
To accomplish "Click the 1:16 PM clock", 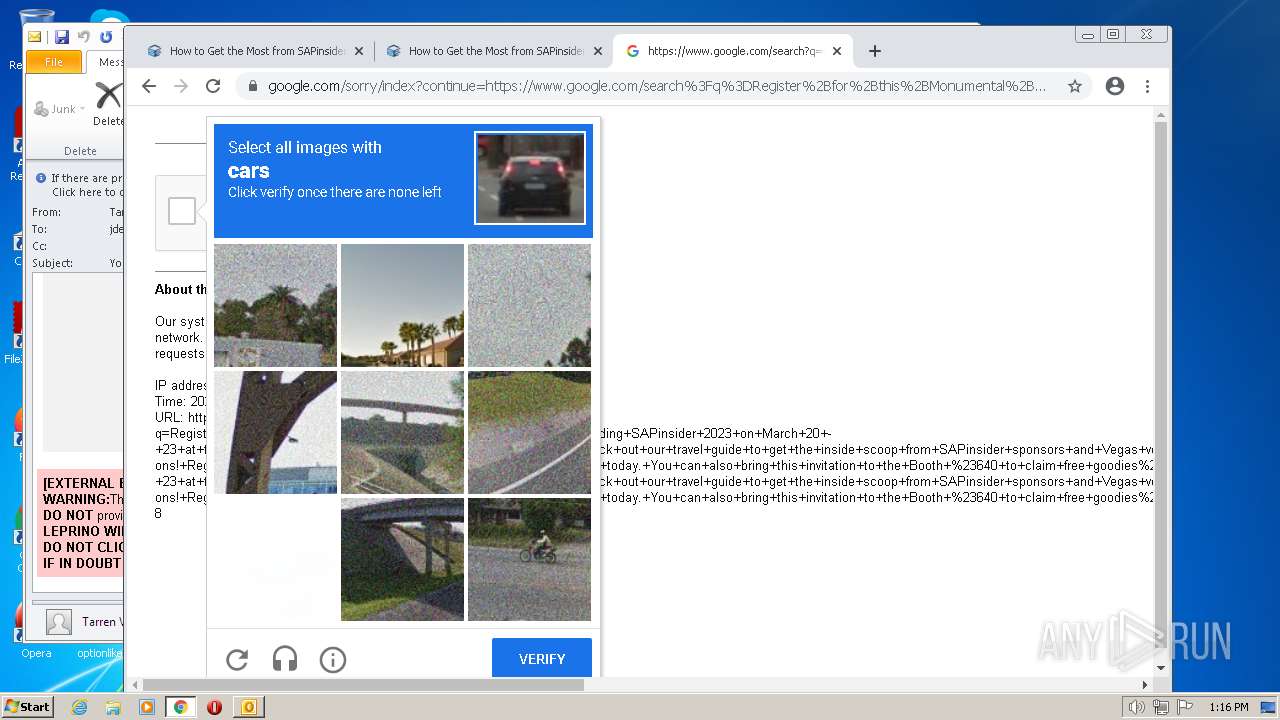I will 1228,707.
